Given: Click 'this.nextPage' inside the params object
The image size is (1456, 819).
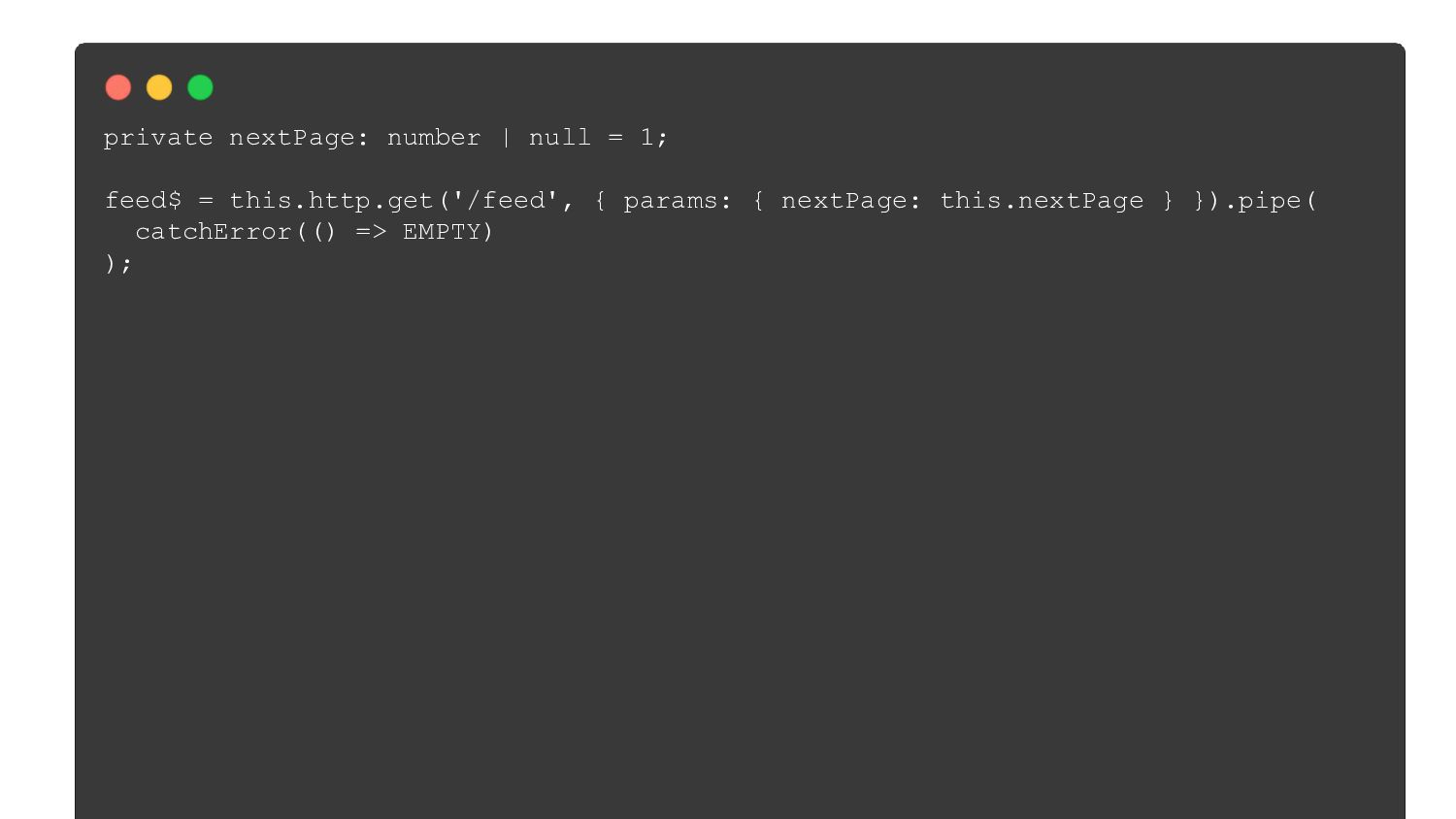Looking at the screenshot, I should point(1042,201).
